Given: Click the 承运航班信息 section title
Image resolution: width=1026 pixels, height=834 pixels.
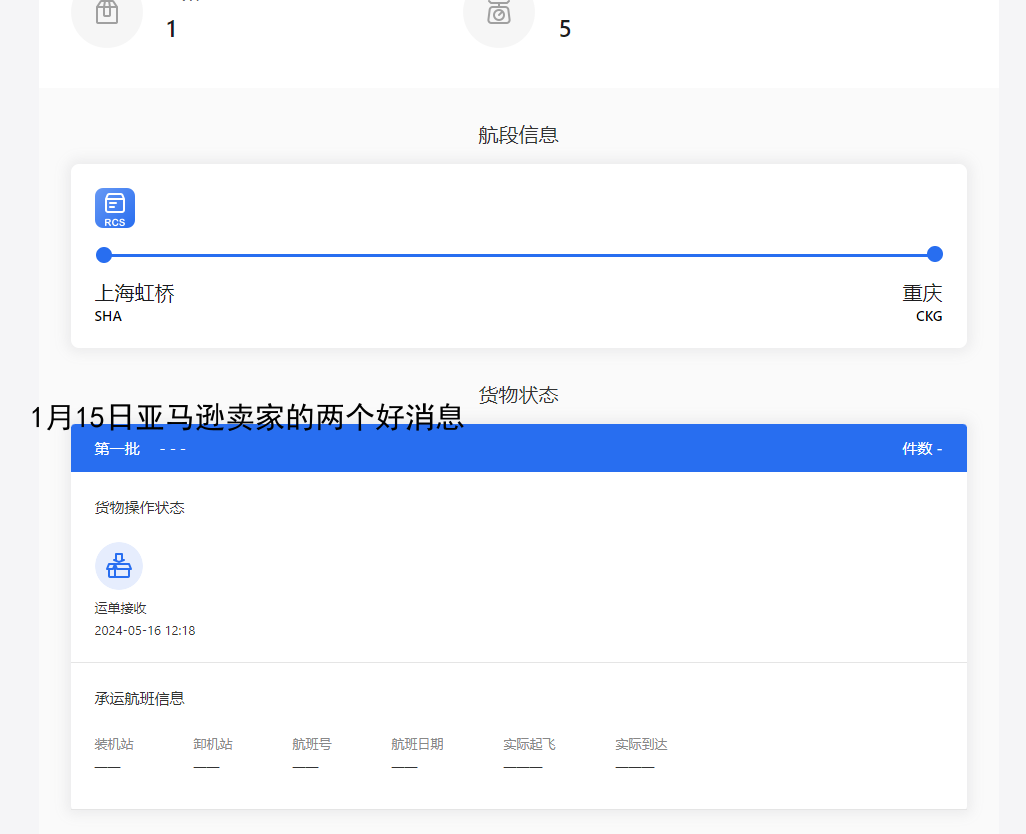Looking at the screenshot, I should click(140, 699).
